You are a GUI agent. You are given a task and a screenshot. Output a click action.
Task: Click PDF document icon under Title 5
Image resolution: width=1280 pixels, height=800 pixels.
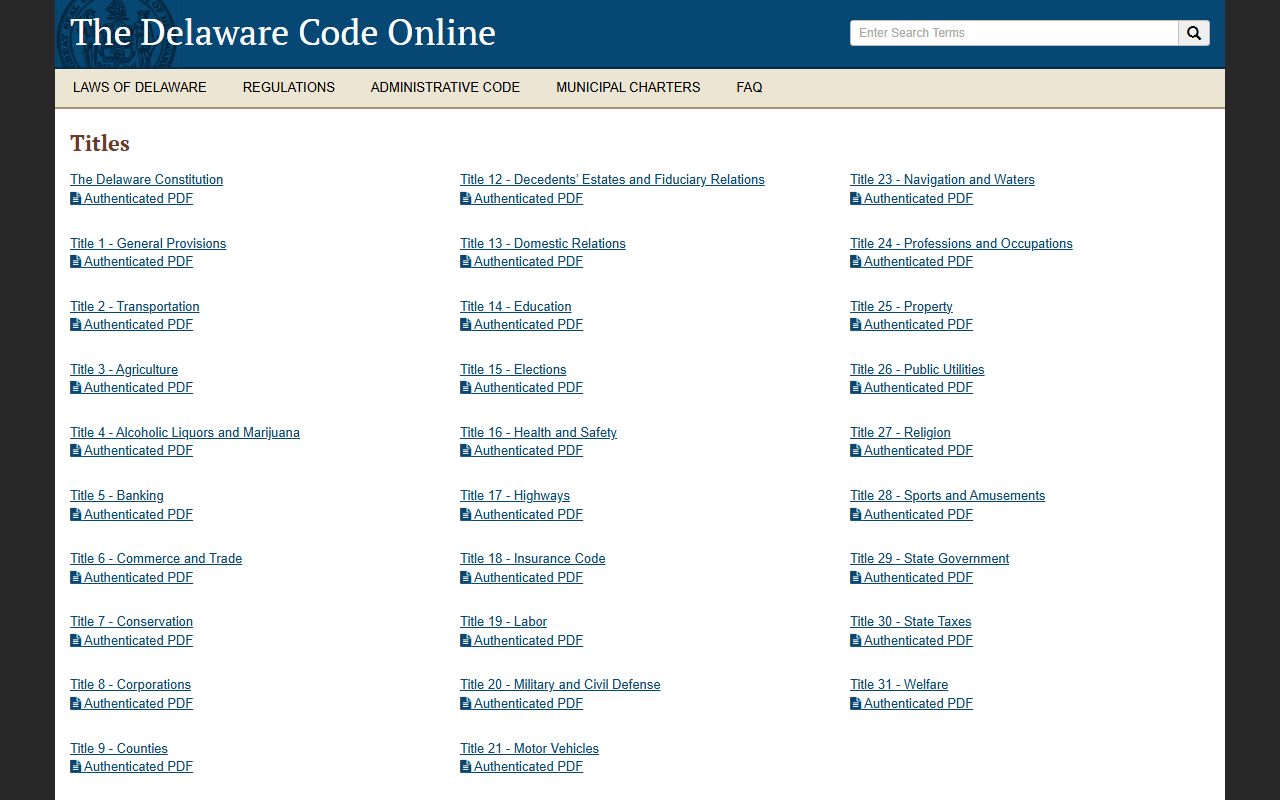pyautogui.click(x=76, y=514)
